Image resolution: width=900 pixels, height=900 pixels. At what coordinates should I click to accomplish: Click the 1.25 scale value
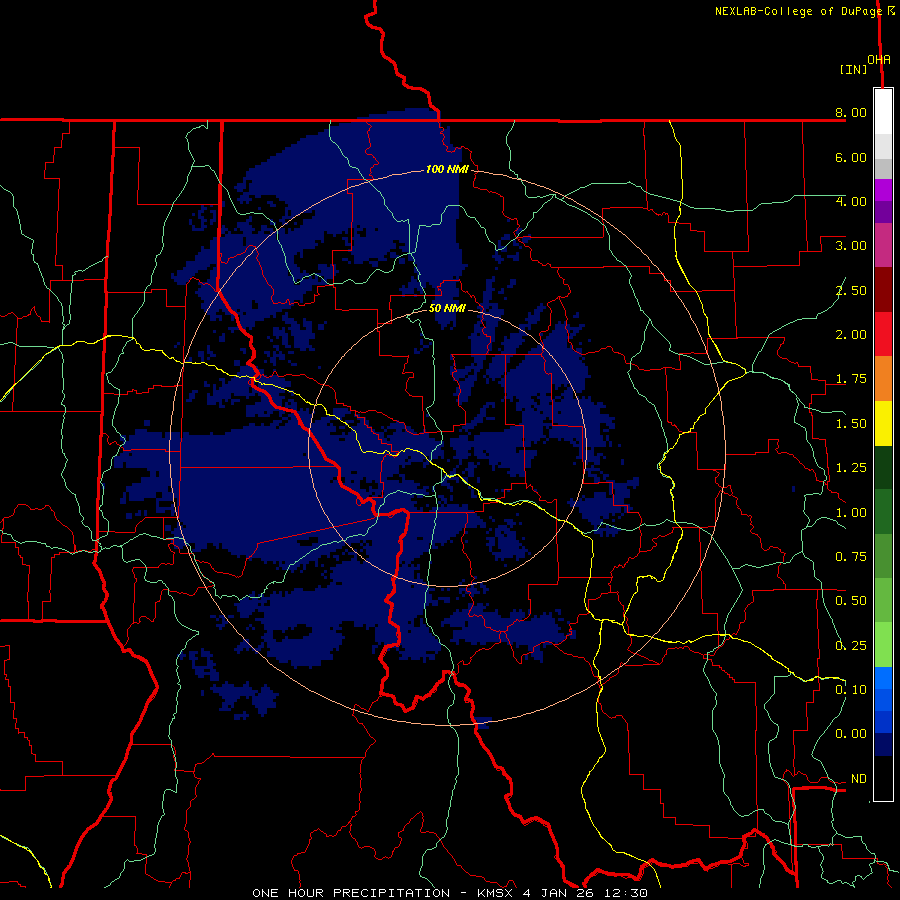(x=851, y=468)
